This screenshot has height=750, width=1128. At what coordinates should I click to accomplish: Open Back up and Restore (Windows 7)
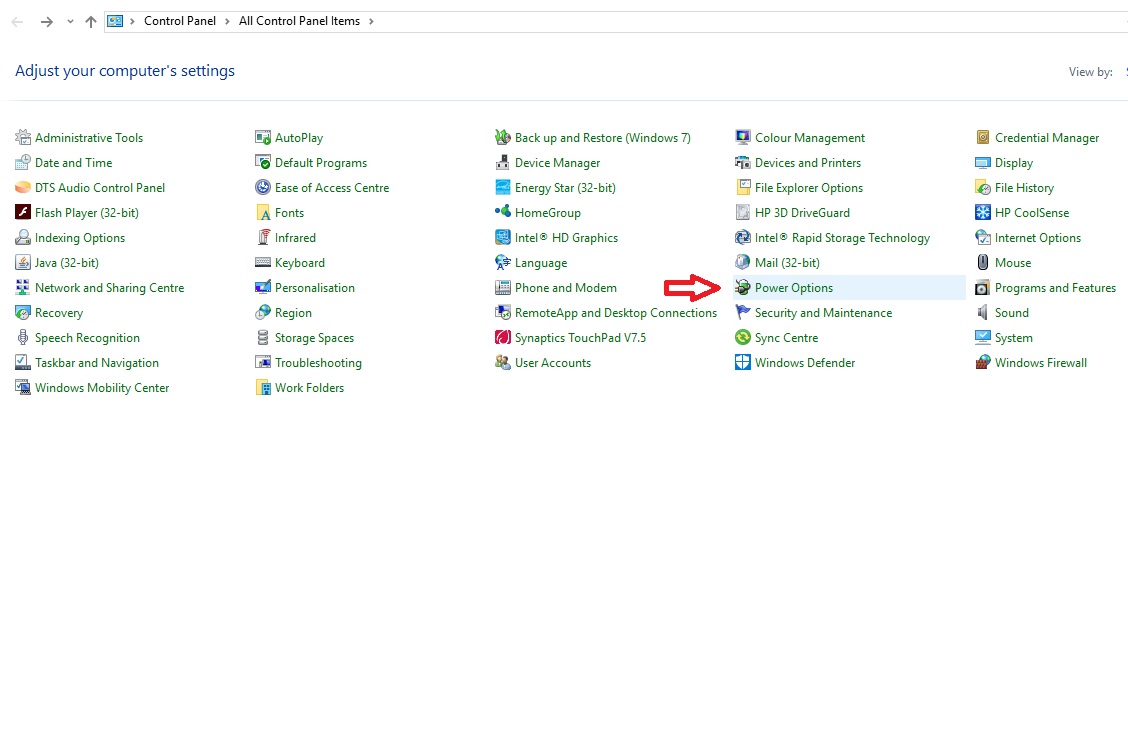click(x=603, y=138)
